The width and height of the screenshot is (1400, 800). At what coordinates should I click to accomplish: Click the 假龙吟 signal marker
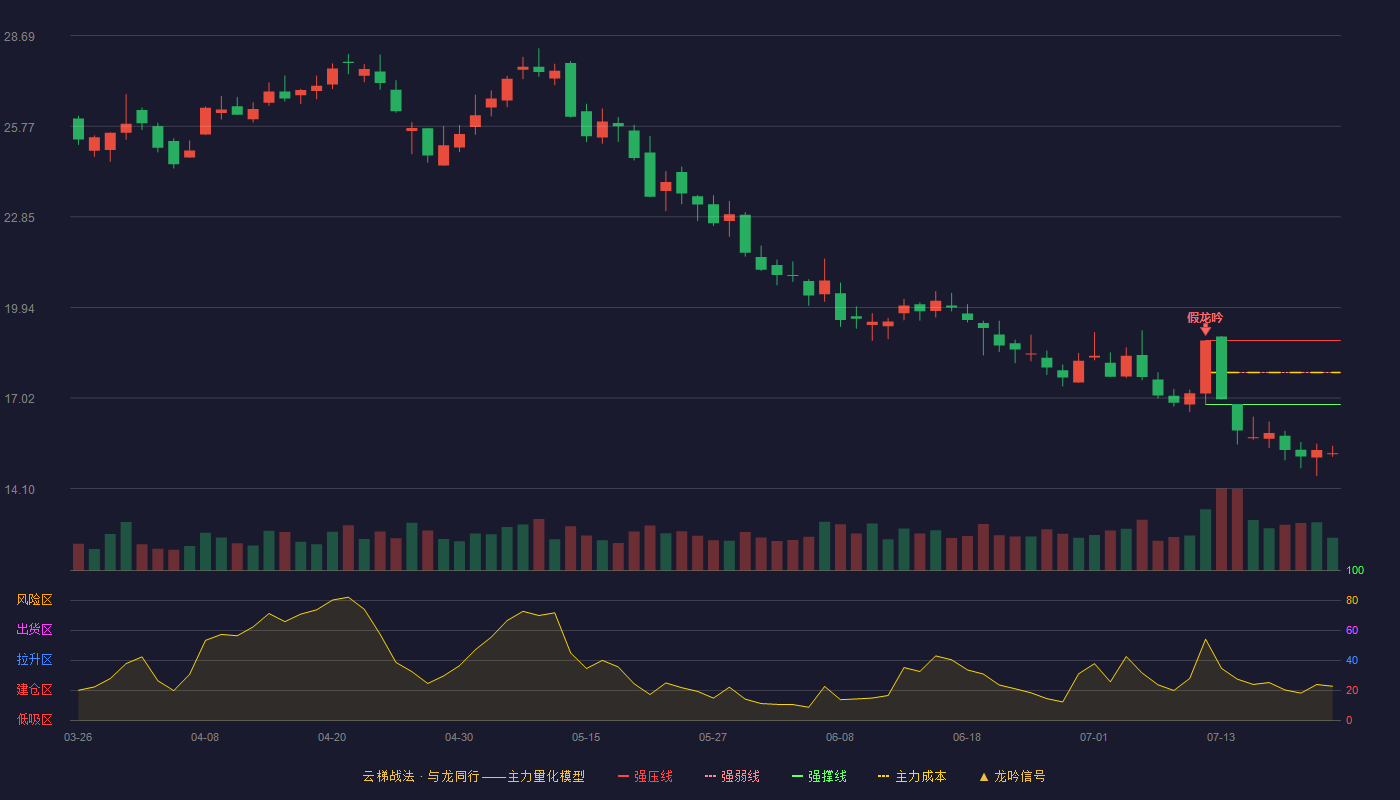tap(1205, 322)
